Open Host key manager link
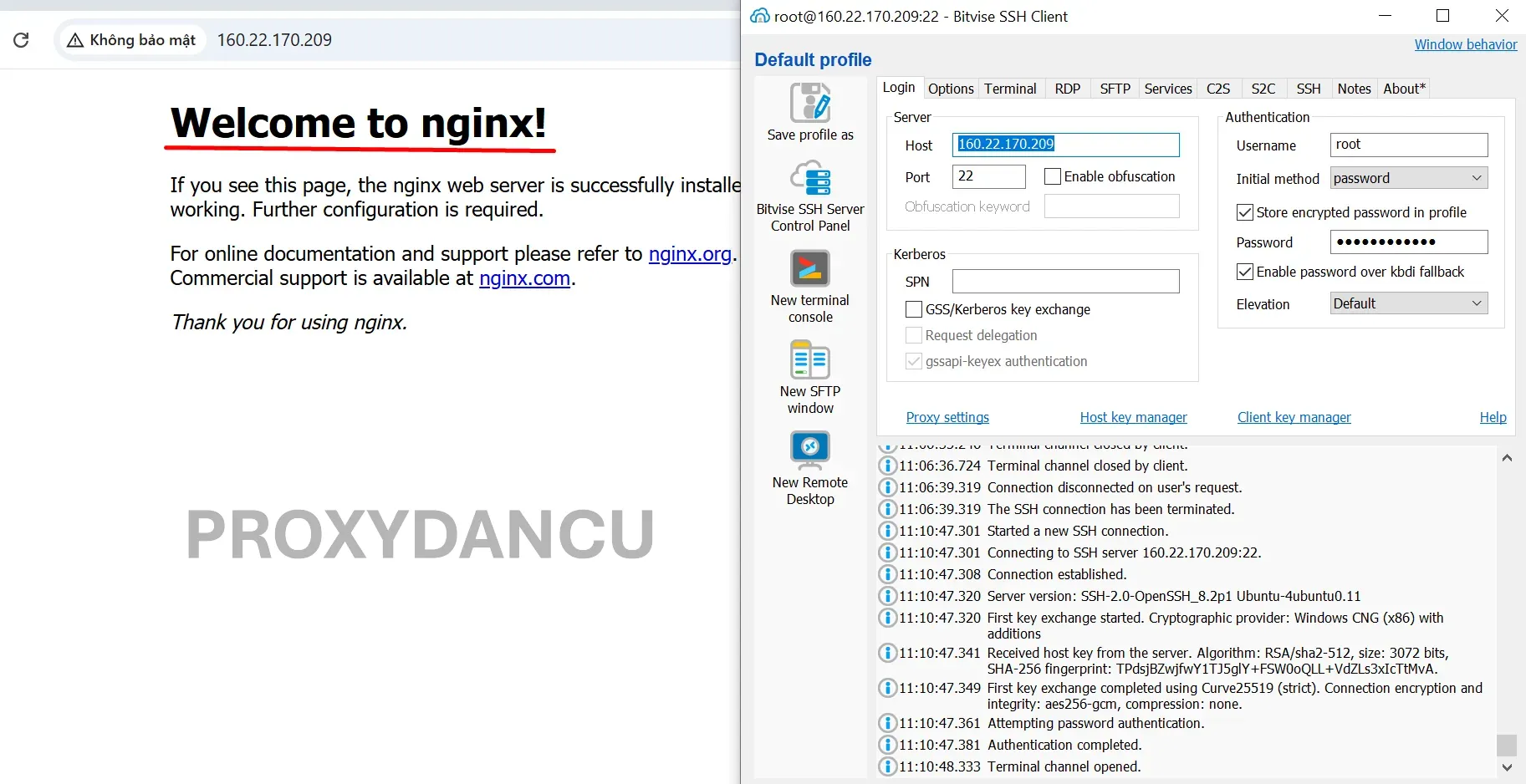 tap(1133, 417)
